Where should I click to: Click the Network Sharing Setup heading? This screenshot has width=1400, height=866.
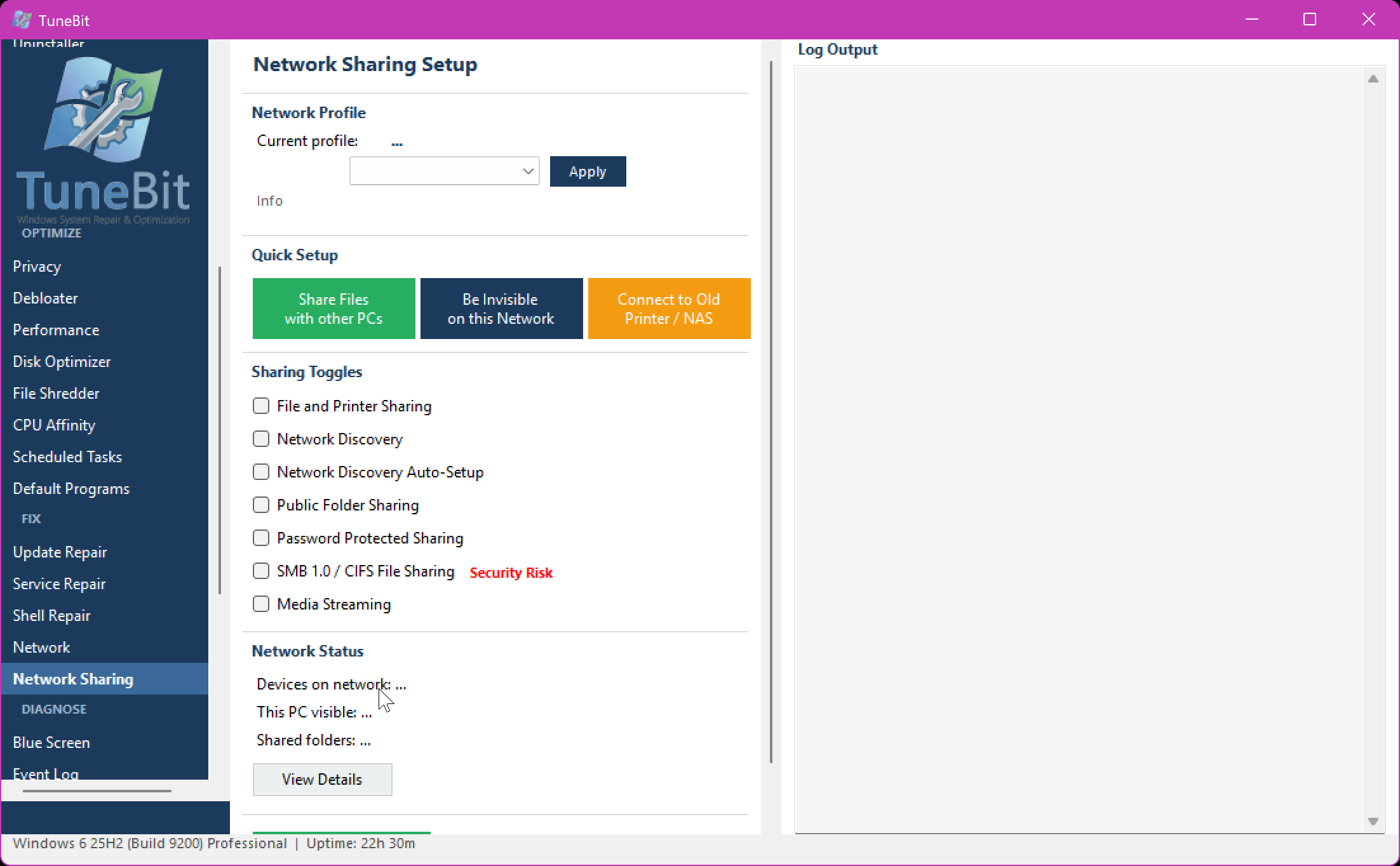tap(365, 64)
